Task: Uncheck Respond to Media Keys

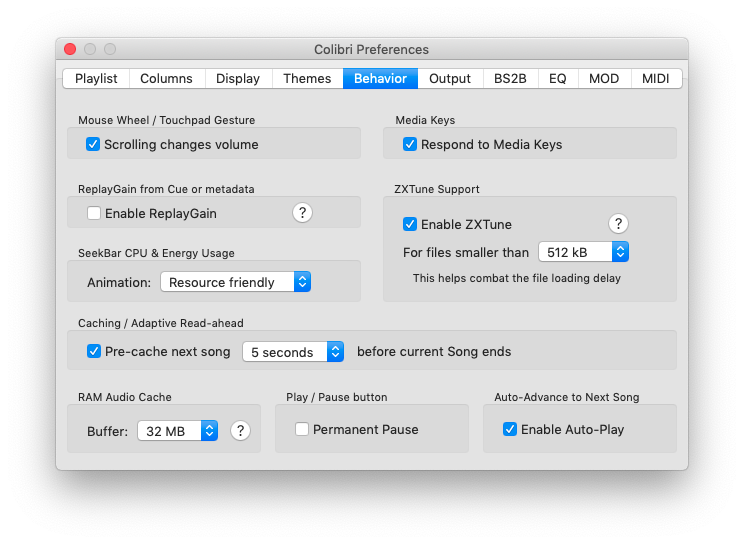Action: pos(410,144)
